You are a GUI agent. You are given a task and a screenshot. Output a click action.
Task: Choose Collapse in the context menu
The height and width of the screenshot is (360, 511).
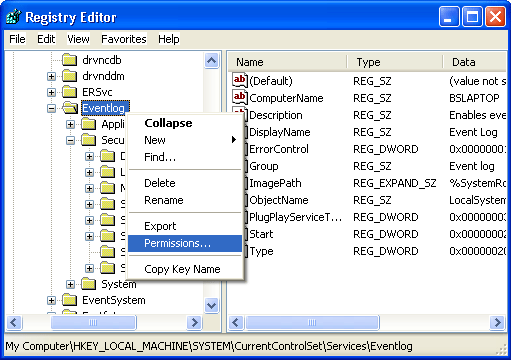pyautogui.click(x=185, y=123)
